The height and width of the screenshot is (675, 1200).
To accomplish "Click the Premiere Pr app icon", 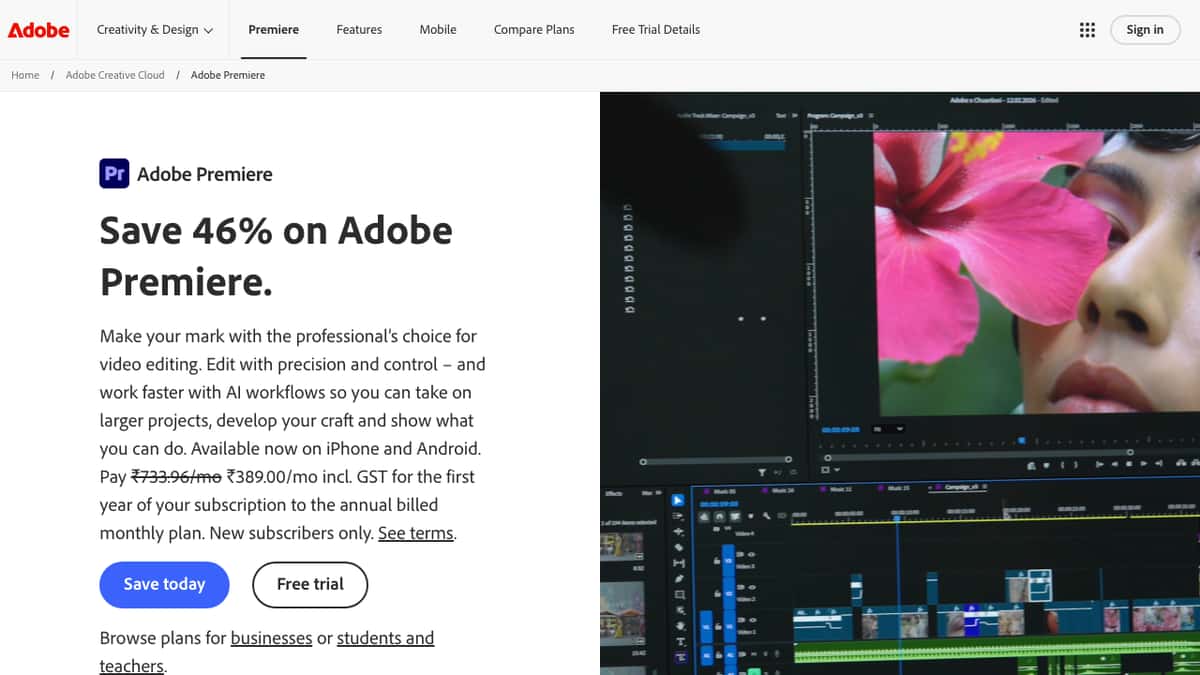I will pyautogui.click(x=114, y=173).
